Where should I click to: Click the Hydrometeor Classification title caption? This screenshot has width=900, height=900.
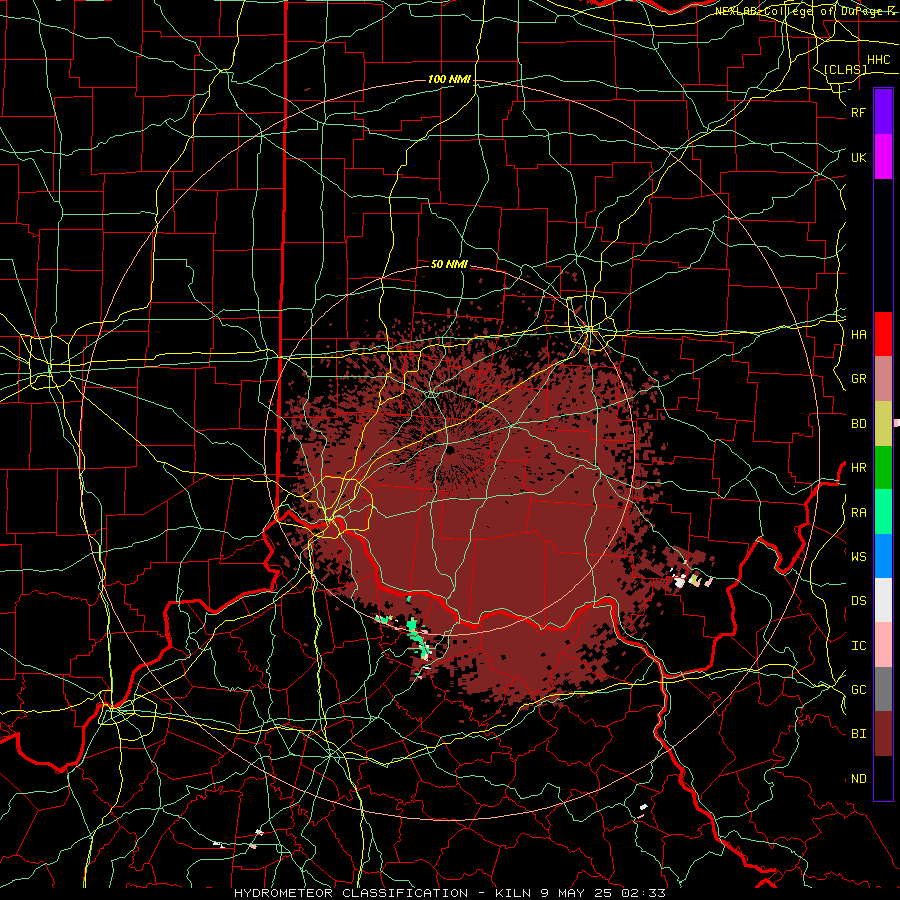pos(449,893)
